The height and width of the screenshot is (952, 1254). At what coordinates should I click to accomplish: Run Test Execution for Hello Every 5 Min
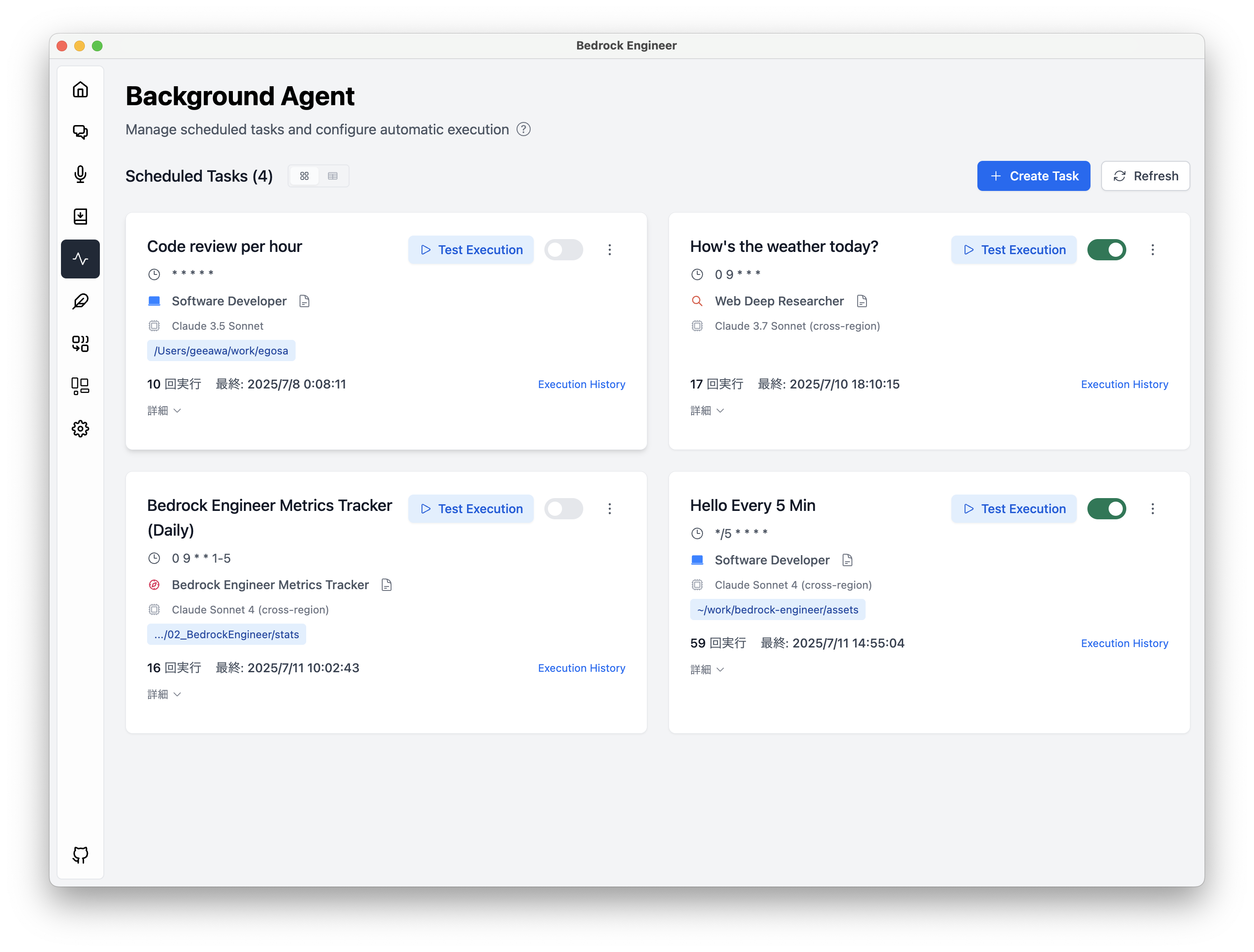(x=1014, y=509)
